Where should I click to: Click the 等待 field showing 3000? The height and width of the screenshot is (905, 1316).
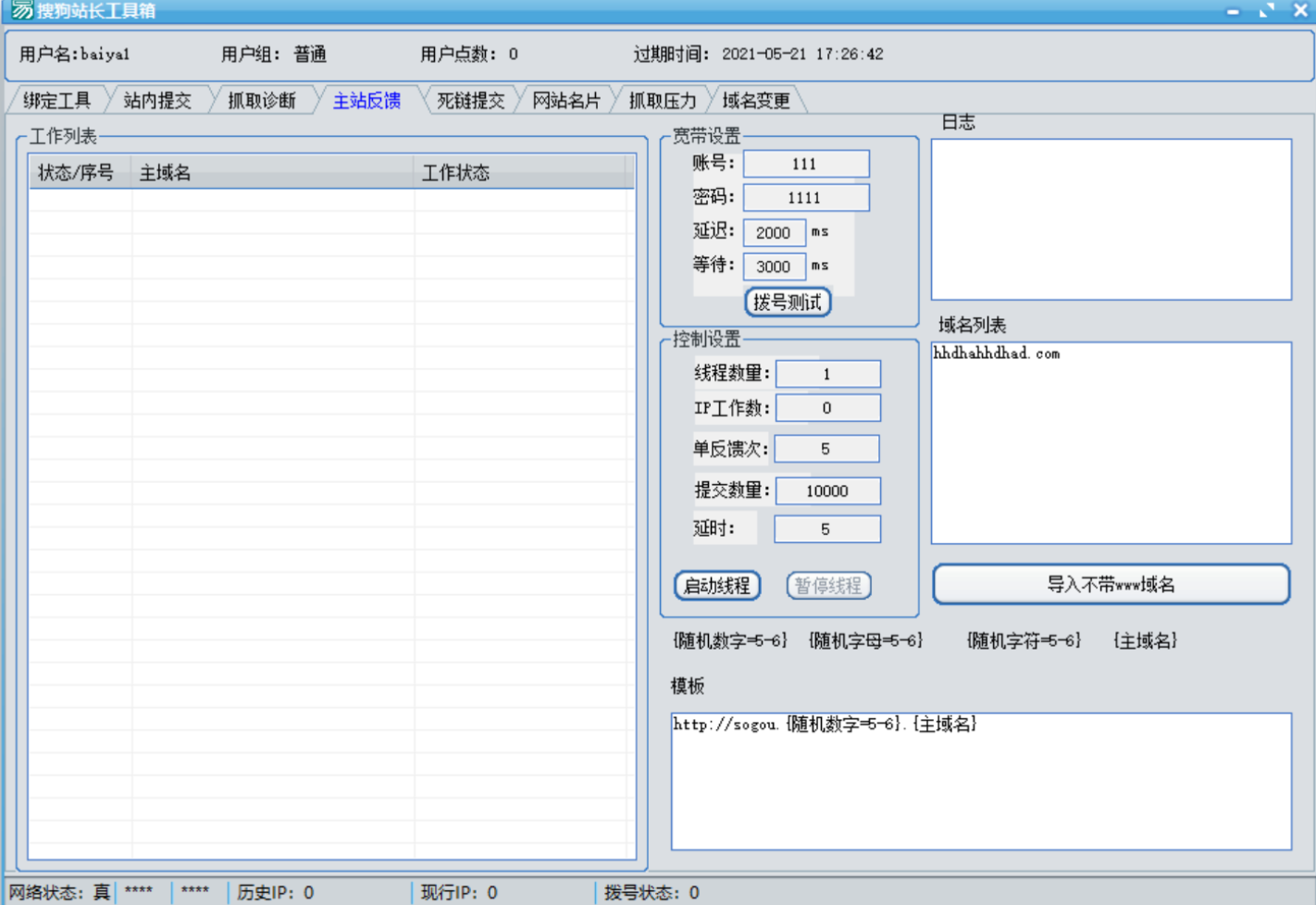[x=774, y=267]
